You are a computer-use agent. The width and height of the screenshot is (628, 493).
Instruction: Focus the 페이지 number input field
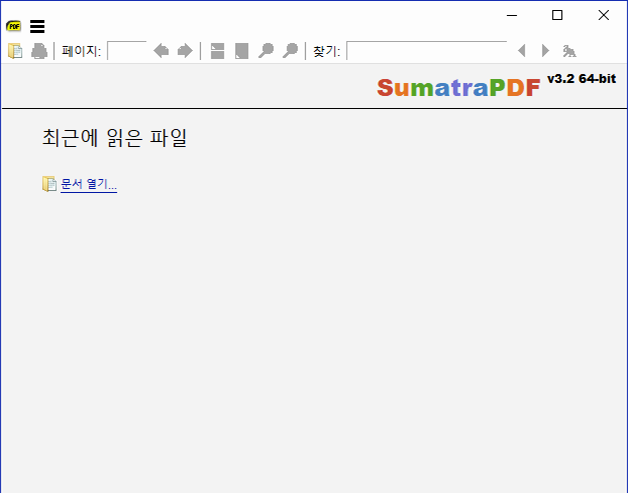click(127, 50)
